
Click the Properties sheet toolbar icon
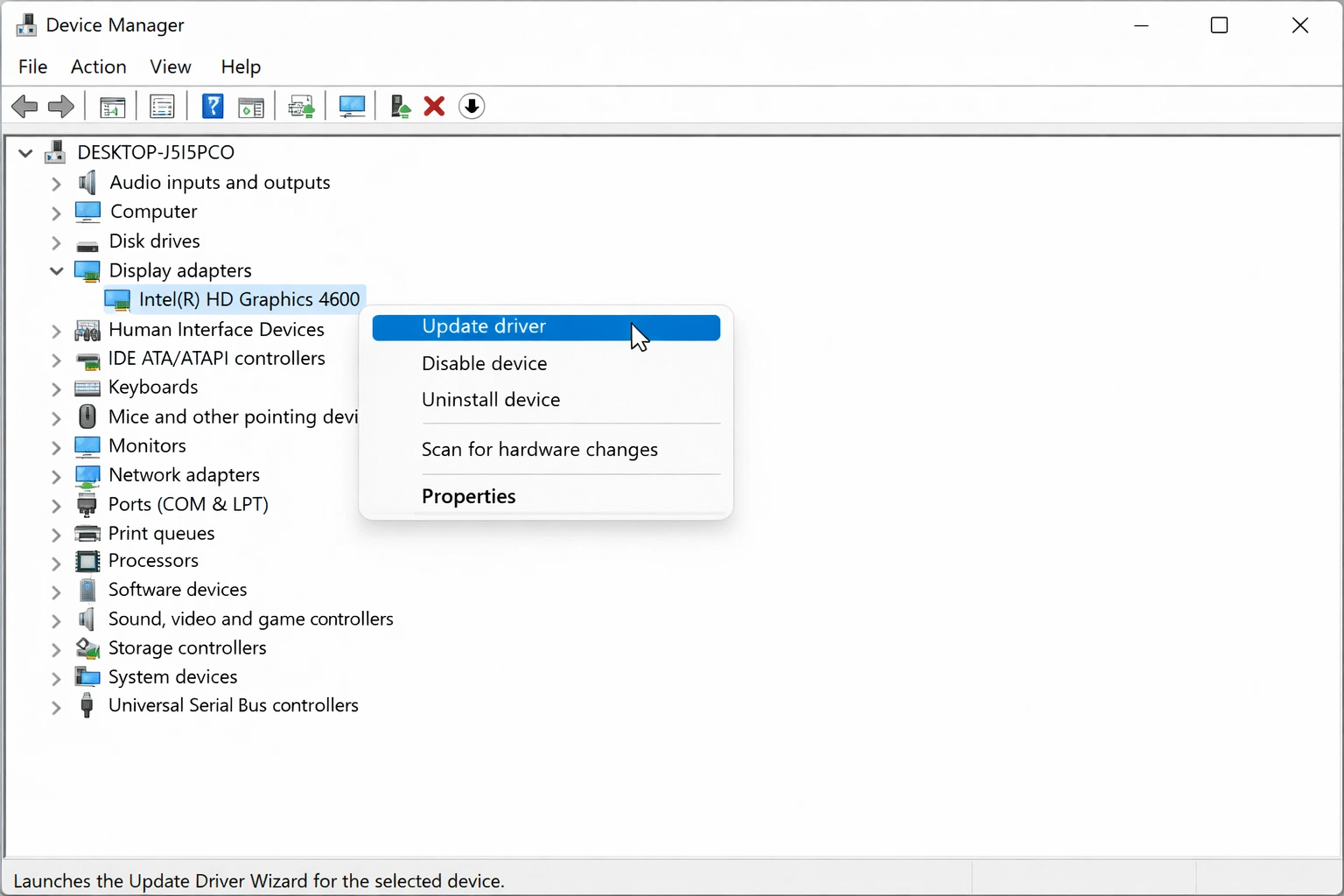click(163, 107)
